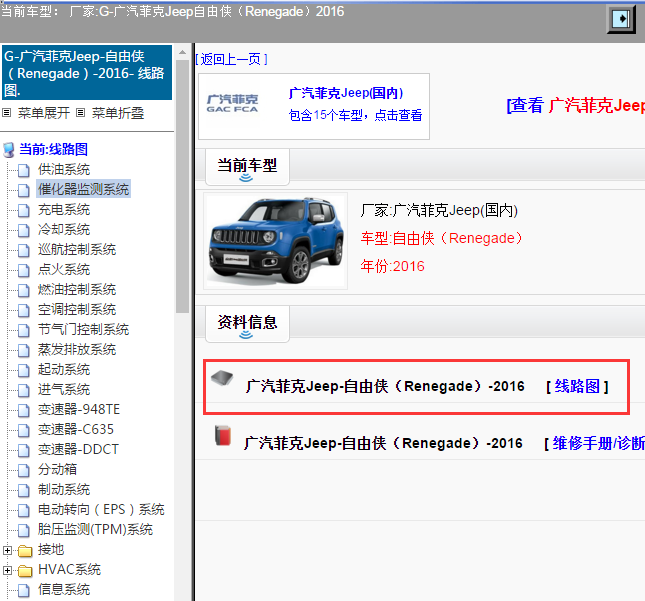Screen dimensions: 645x601
Task: Click the 查看 广汽菲克Jeep link at right
Action: coord(576,105)
